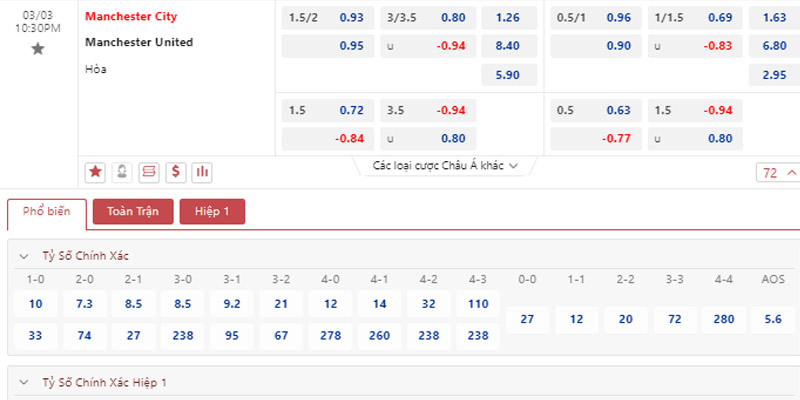Pick 3-2 correct score odds 21
This screenshot has height=400, width=800.
click(x=281, y=304)
